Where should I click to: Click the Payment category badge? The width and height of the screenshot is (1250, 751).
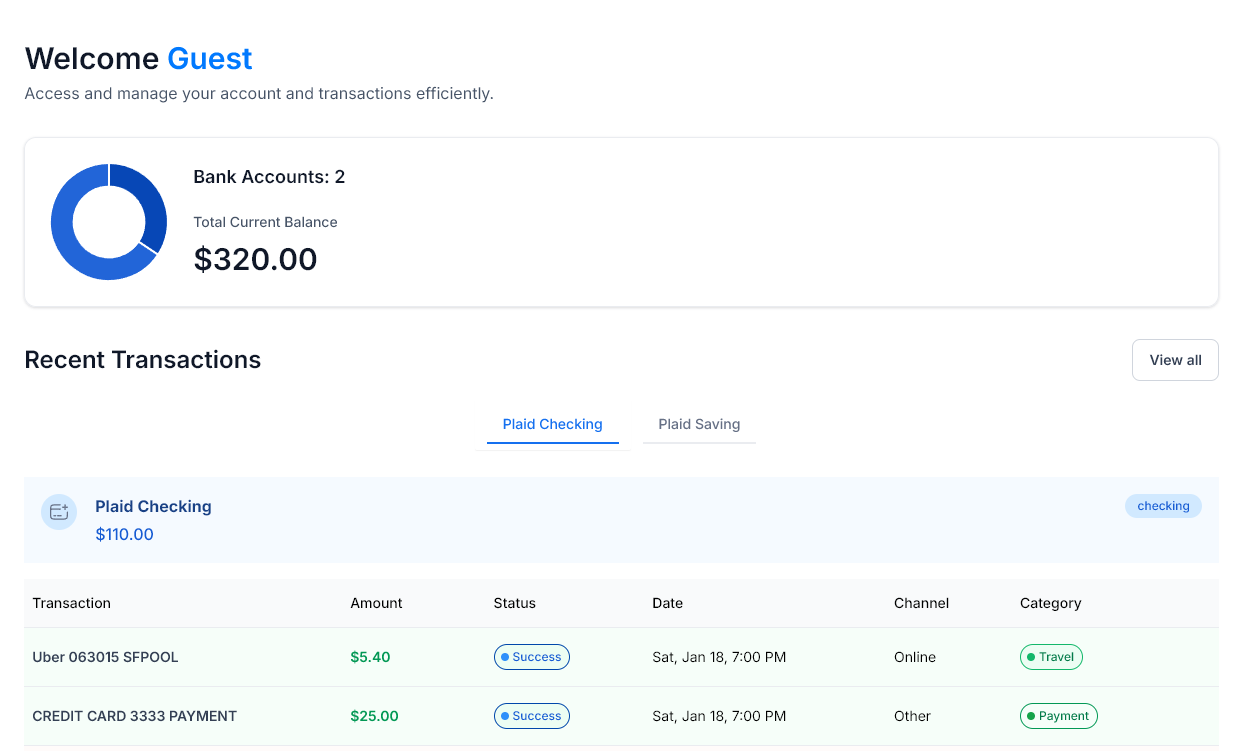click(1058, 716)
